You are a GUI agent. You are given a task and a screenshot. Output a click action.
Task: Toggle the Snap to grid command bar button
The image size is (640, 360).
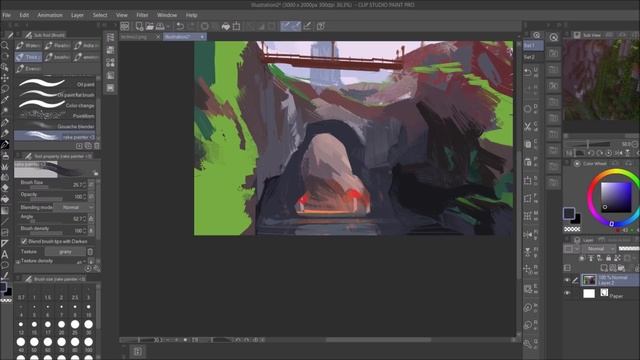(307, 26)
